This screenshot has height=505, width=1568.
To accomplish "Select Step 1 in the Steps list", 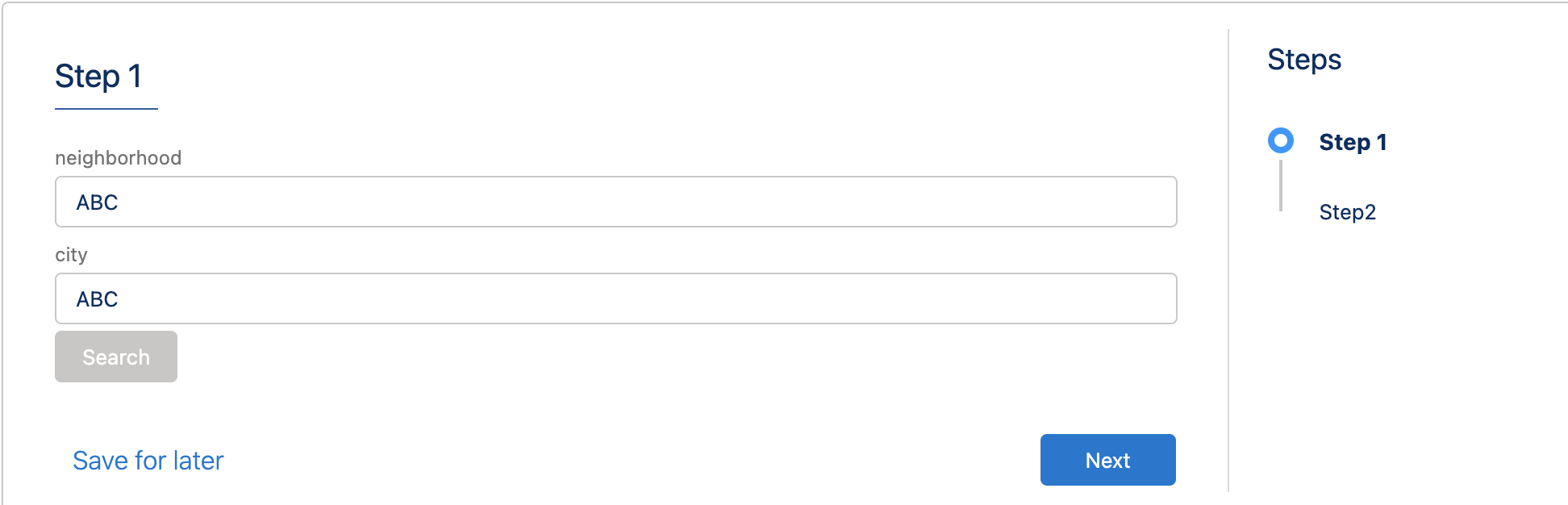I will [x=1353, y=142].
